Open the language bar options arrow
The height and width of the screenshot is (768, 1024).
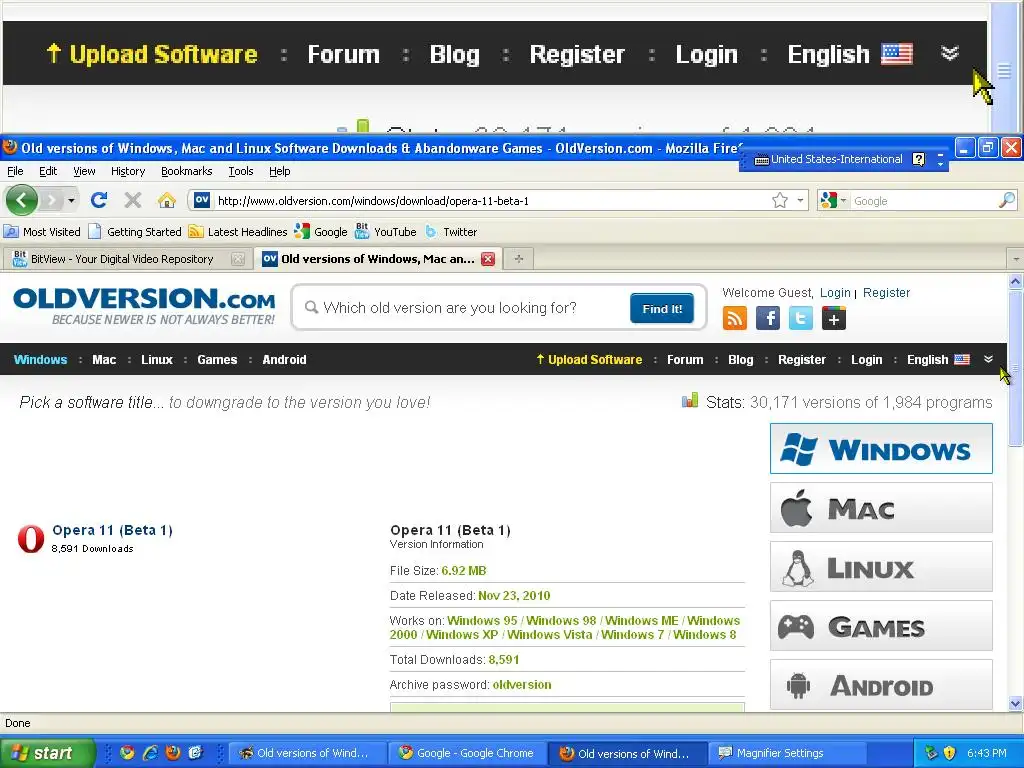[x=940, y=163]
